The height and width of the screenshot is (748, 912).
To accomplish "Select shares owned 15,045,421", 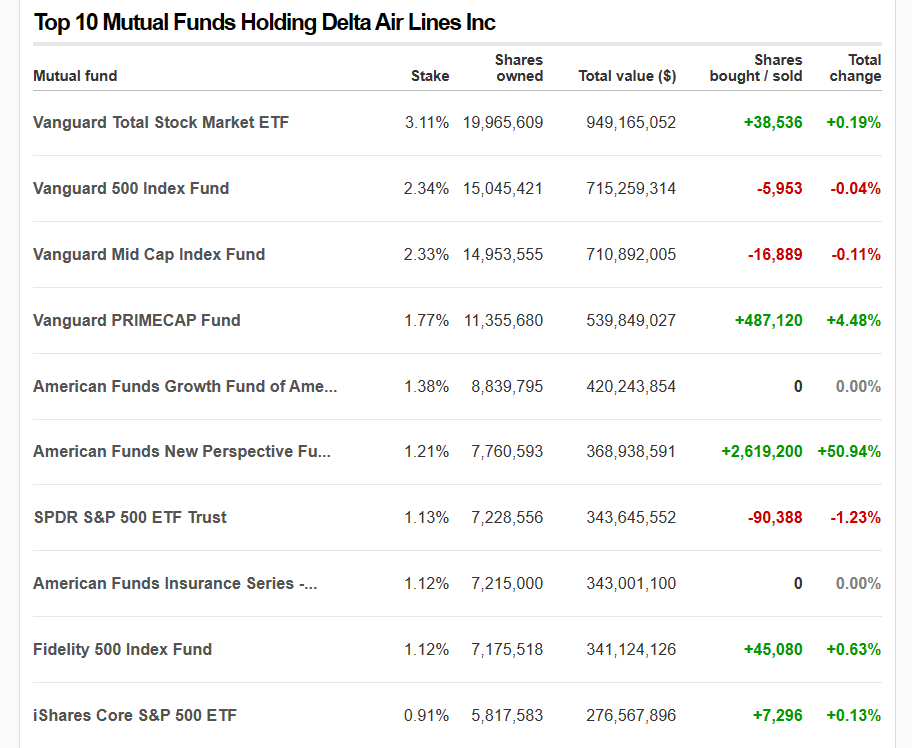I will tap(503, 188).
